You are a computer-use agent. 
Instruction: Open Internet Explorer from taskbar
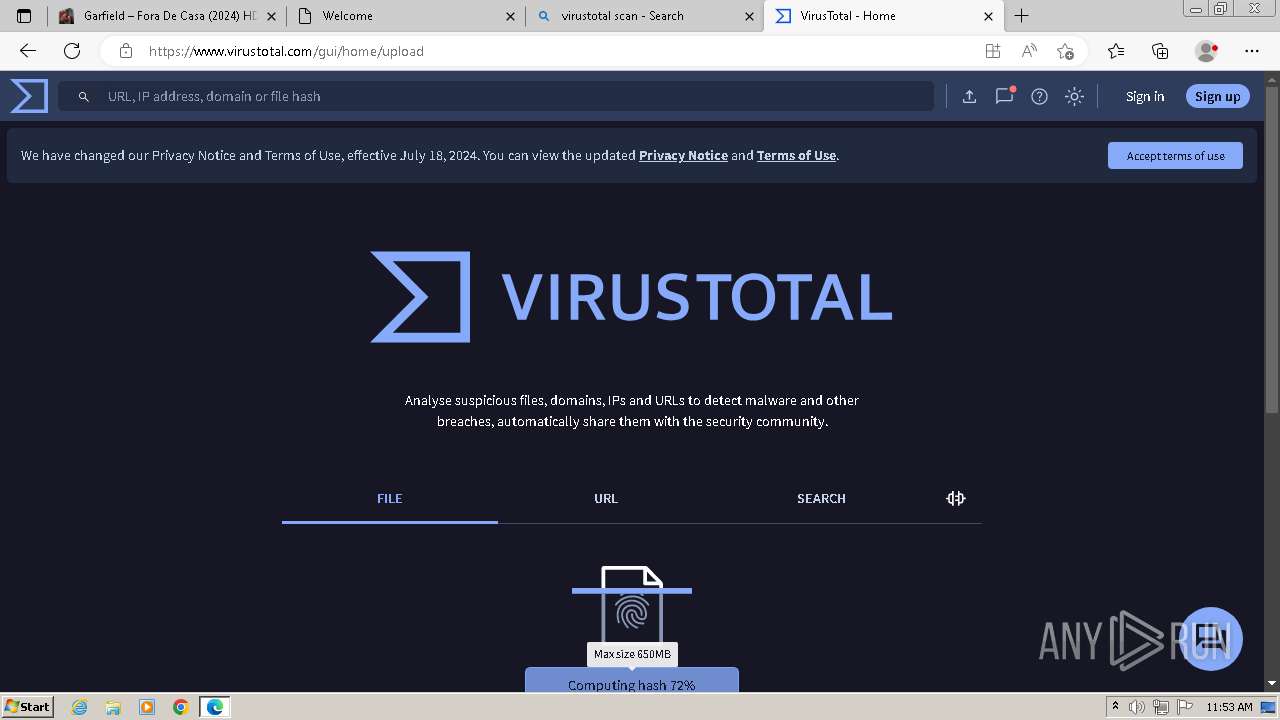(x=80, y=707)
